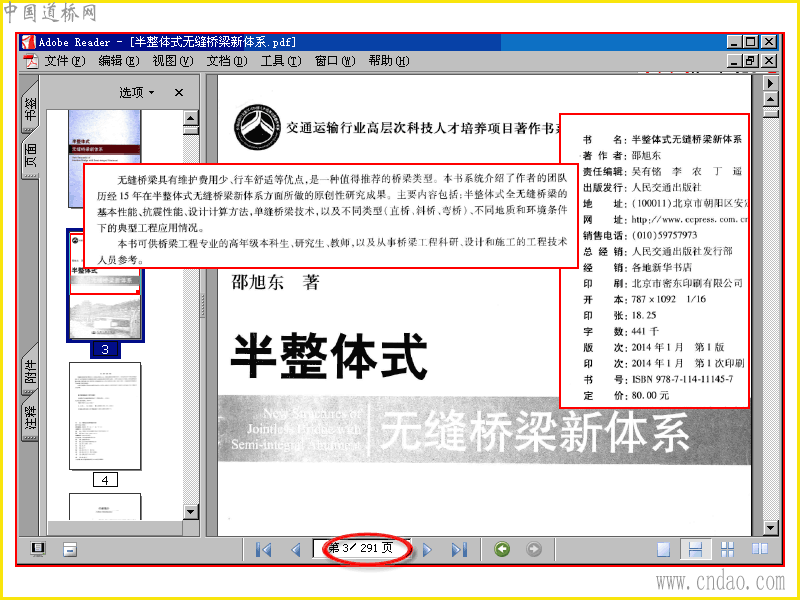This screenshot has height=600, width=800.
Task: Go to next page arrow
Action: pyautogui.click(x=428, y=549)
